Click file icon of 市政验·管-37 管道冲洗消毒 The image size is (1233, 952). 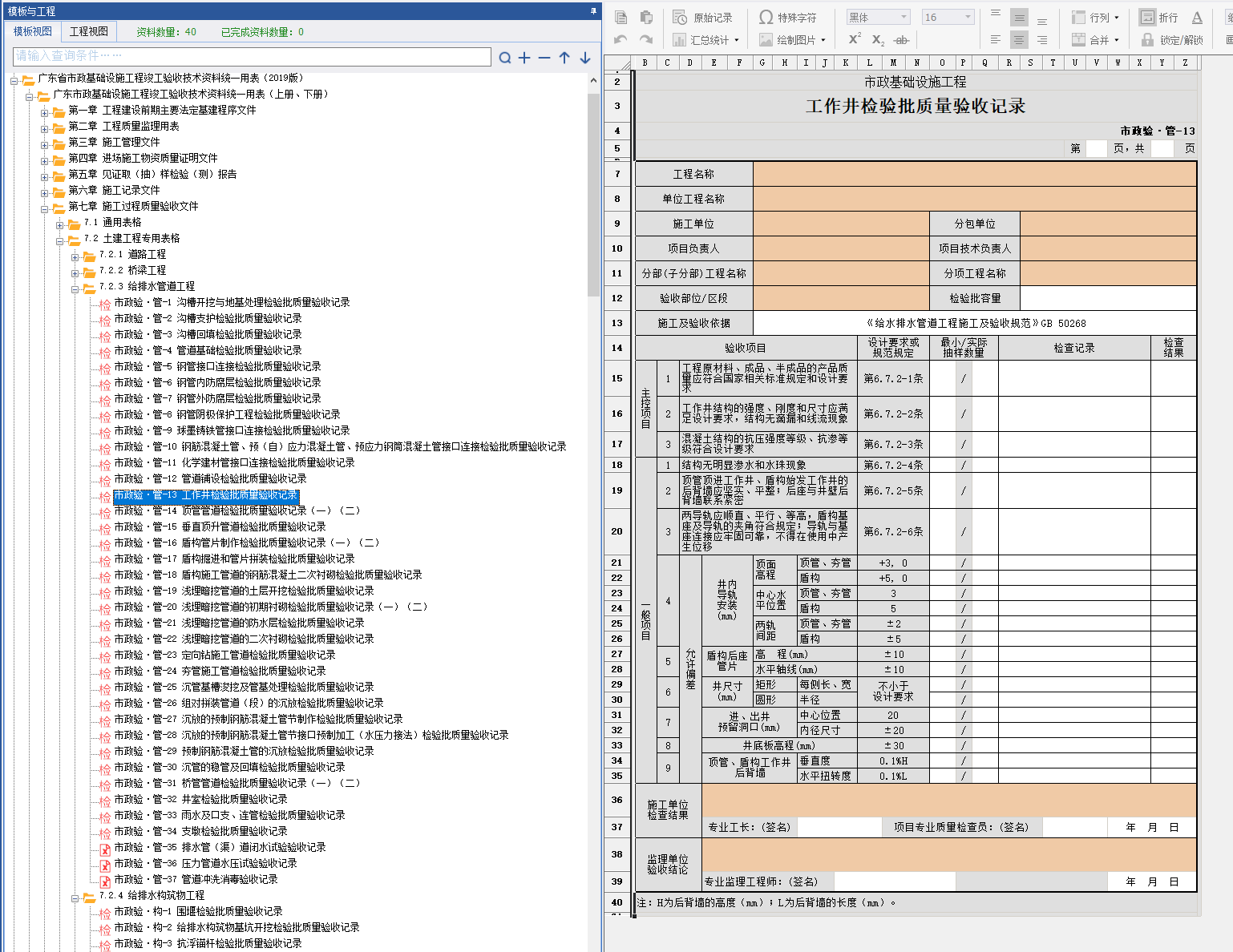coord(105,881)
